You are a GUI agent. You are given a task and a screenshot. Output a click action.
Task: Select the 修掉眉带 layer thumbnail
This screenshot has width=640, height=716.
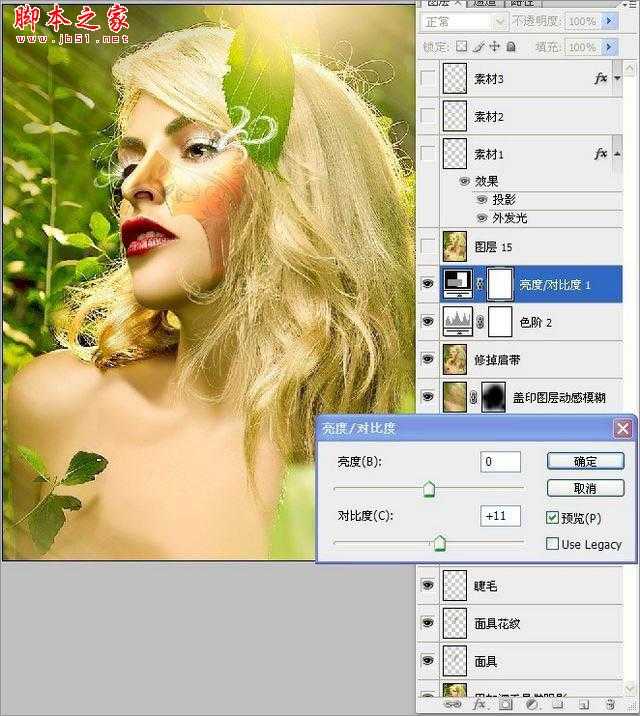455,359
